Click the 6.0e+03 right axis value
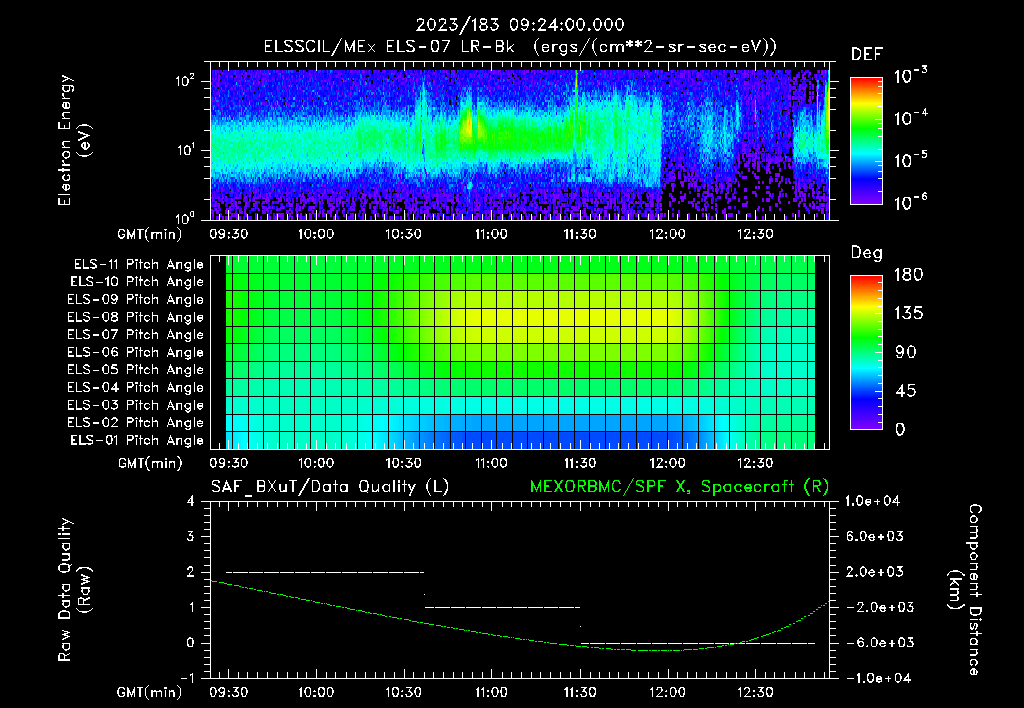The image size is (1024, 708). tap(875, 536)
